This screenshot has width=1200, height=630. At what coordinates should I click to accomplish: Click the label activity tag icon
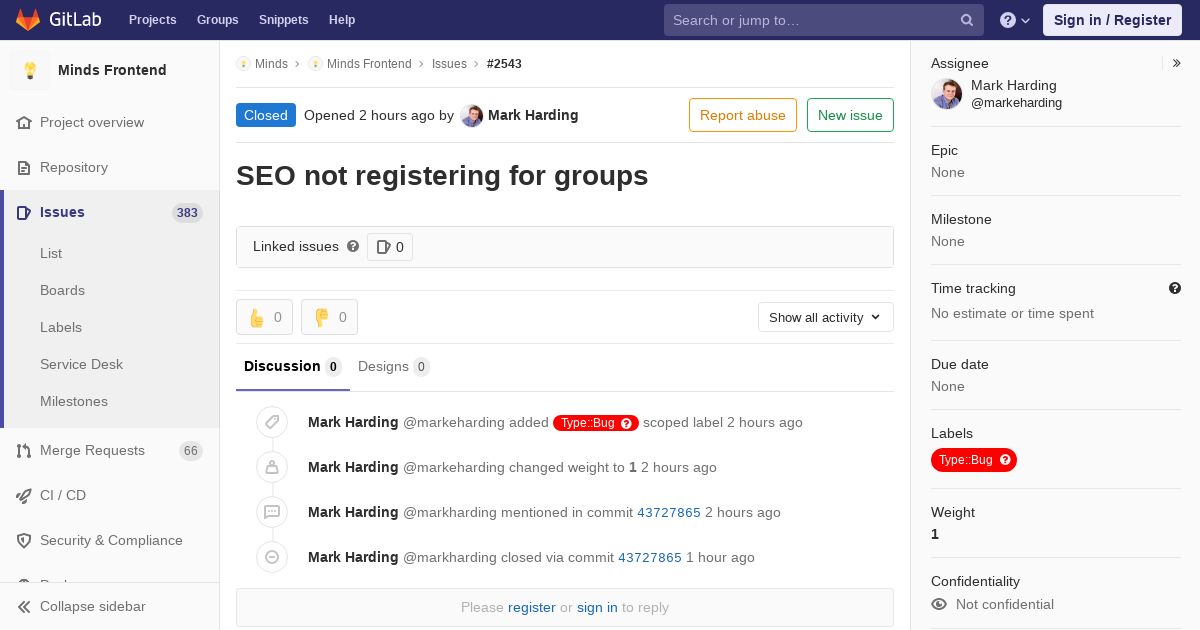(x=272, y=422)
